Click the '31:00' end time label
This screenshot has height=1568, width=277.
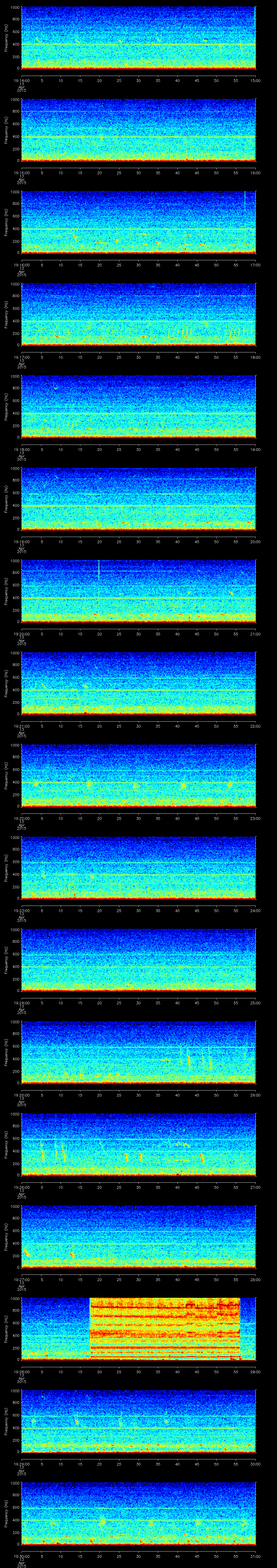tap(256, 1555)
